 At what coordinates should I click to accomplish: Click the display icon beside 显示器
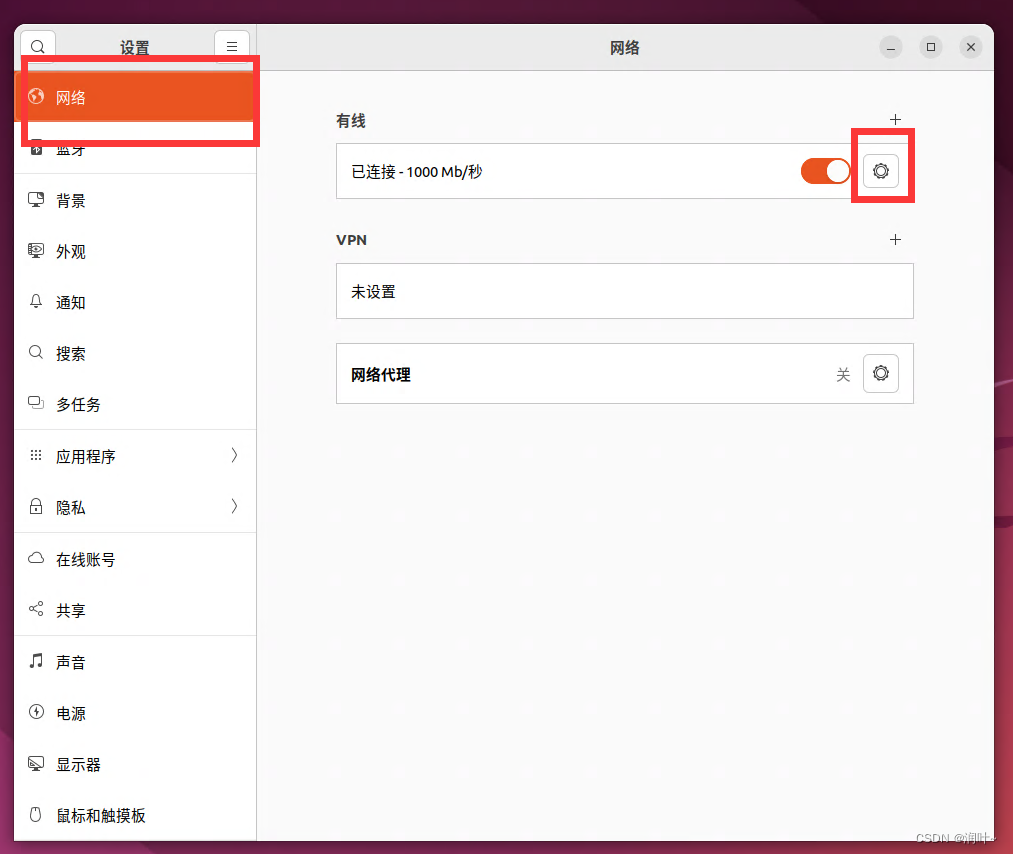36,764
